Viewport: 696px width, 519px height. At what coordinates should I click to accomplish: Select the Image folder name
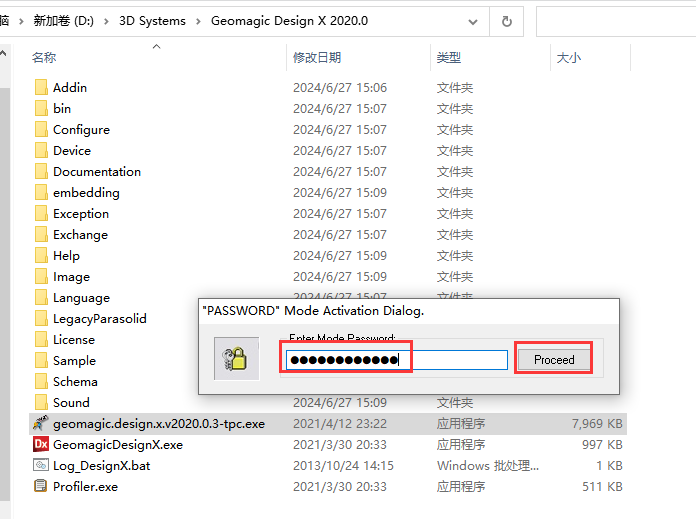(71, 277)
